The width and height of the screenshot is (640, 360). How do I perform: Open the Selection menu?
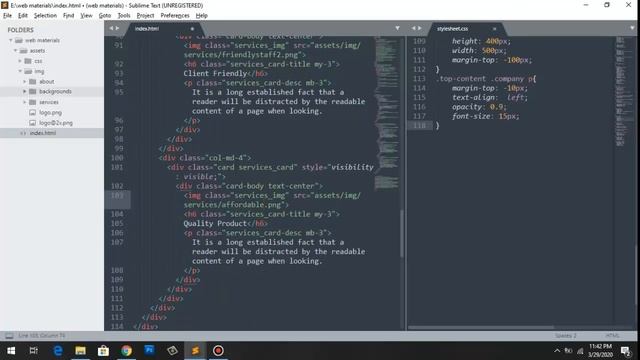[45, 16]
